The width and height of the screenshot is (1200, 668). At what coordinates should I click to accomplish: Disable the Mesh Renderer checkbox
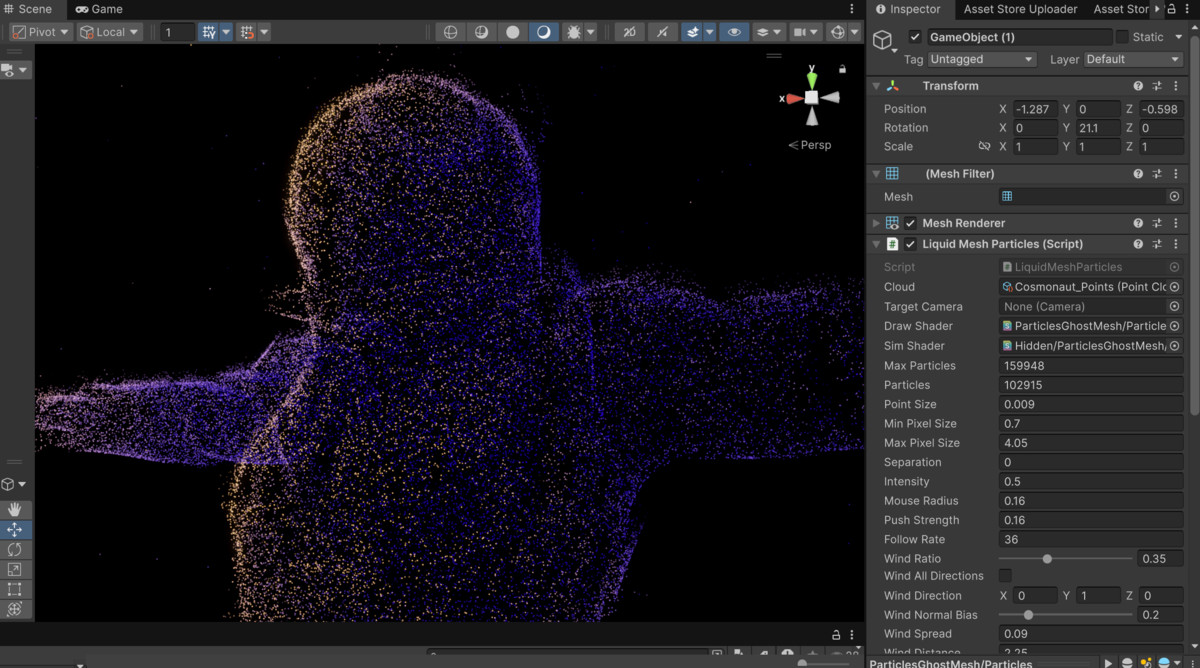pyautogui.click(x=910, y=223)
